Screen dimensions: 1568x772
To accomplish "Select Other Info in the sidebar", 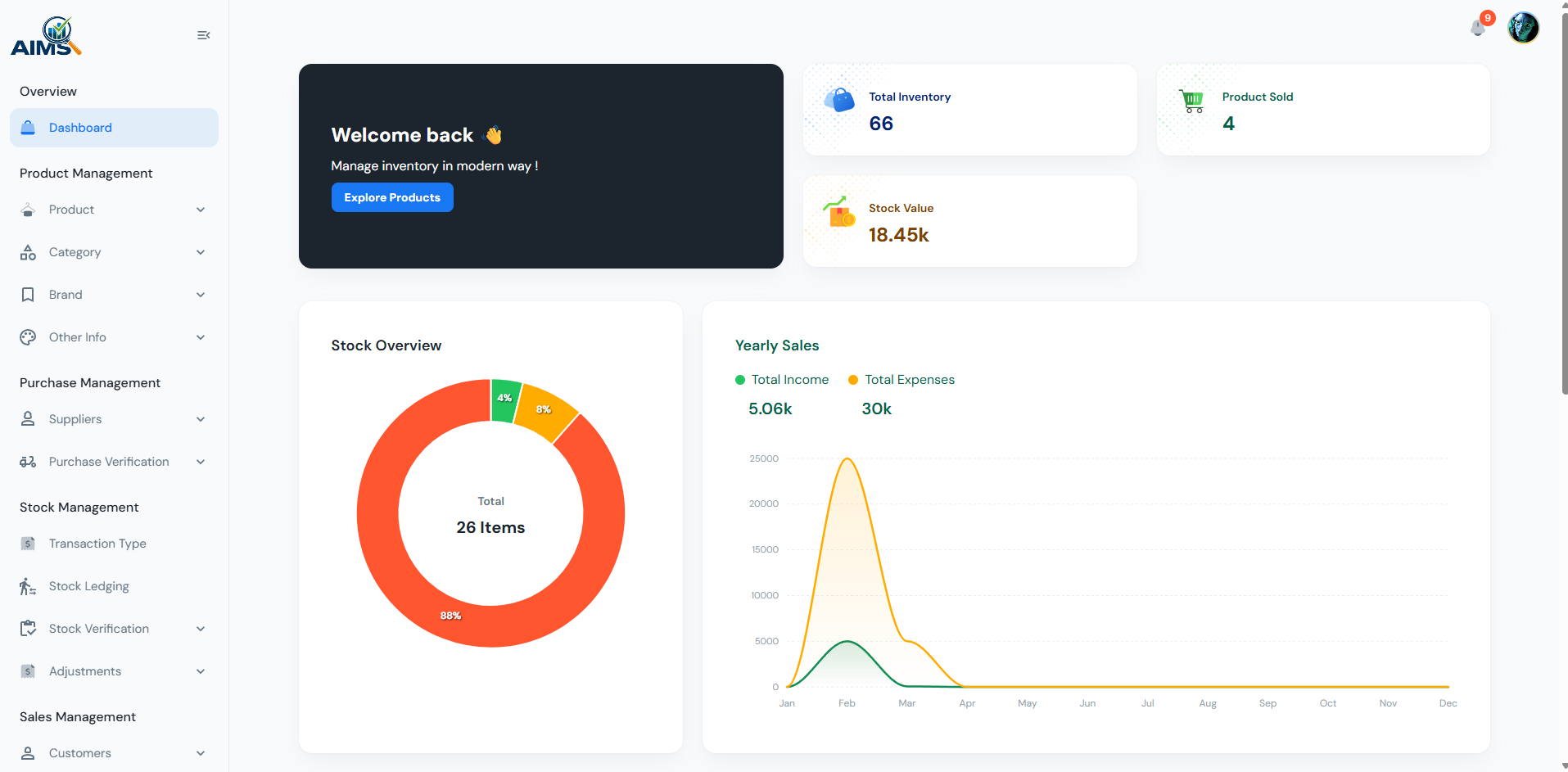I will [78, 337].
